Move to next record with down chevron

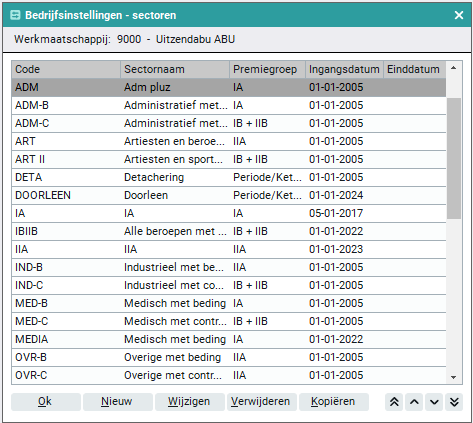click(x=434, y=402)
